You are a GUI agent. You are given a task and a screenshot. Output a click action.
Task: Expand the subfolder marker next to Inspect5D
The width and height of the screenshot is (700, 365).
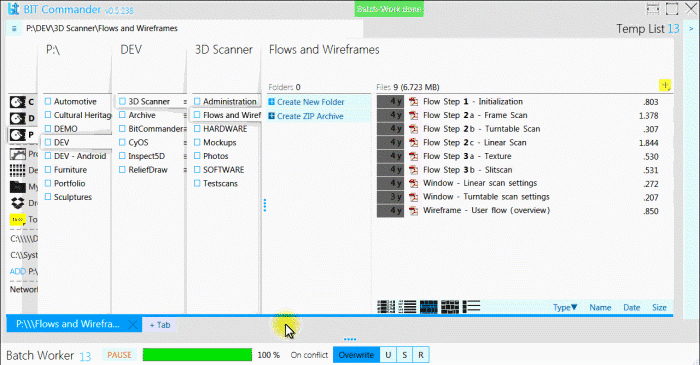pos(185,156)
